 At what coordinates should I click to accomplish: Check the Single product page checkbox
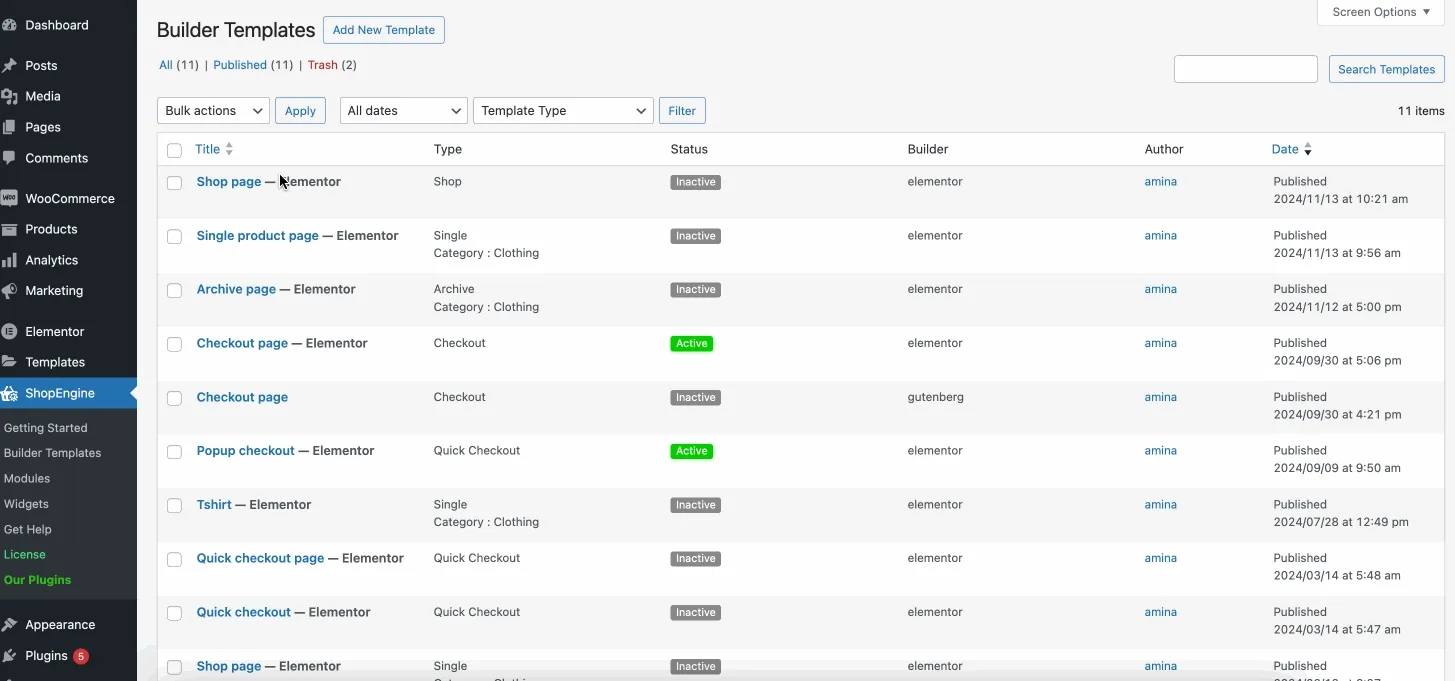point(174,237)
